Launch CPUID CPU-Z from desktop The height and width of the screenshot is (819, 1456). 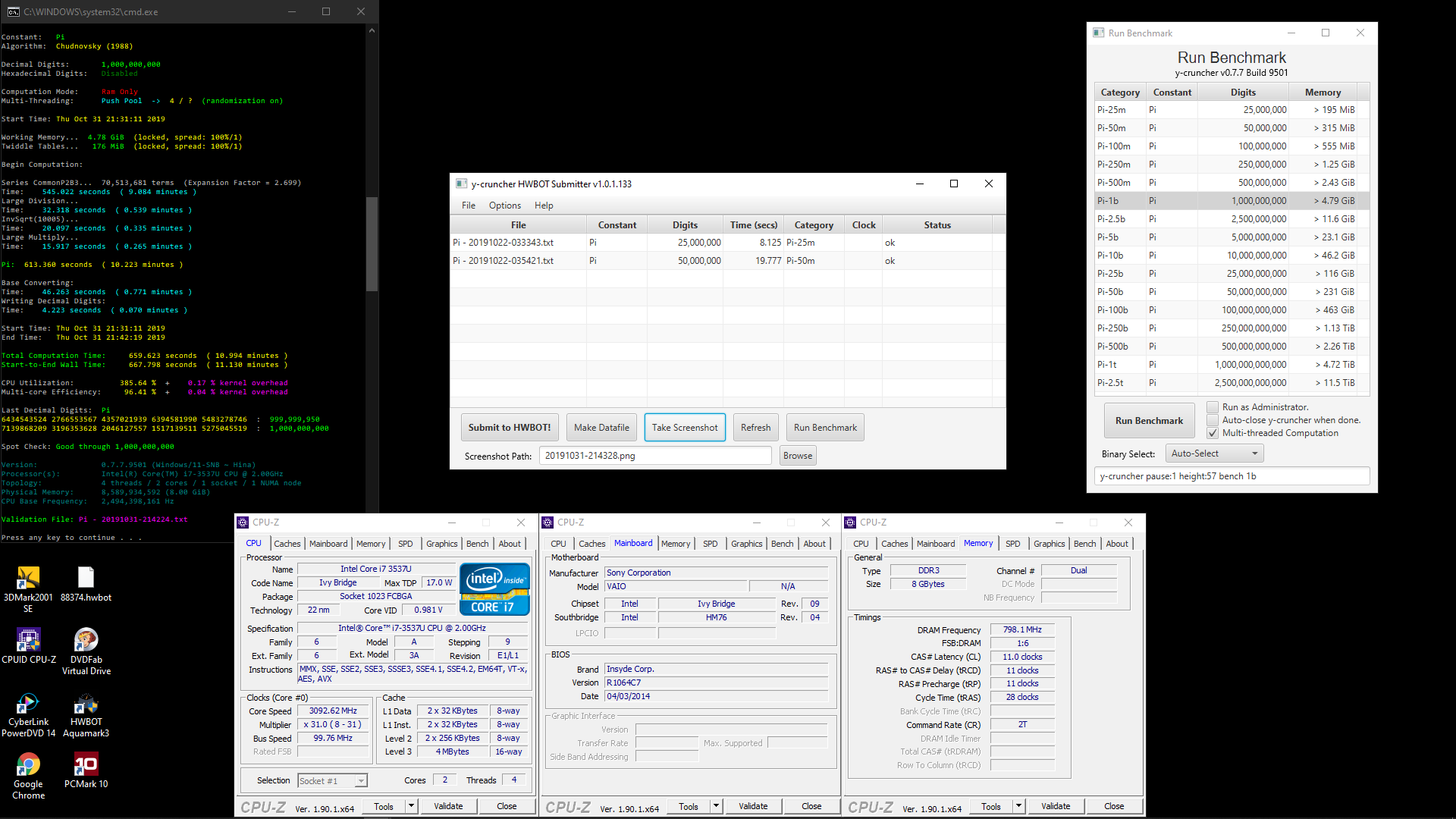click(x=28, y=646)
